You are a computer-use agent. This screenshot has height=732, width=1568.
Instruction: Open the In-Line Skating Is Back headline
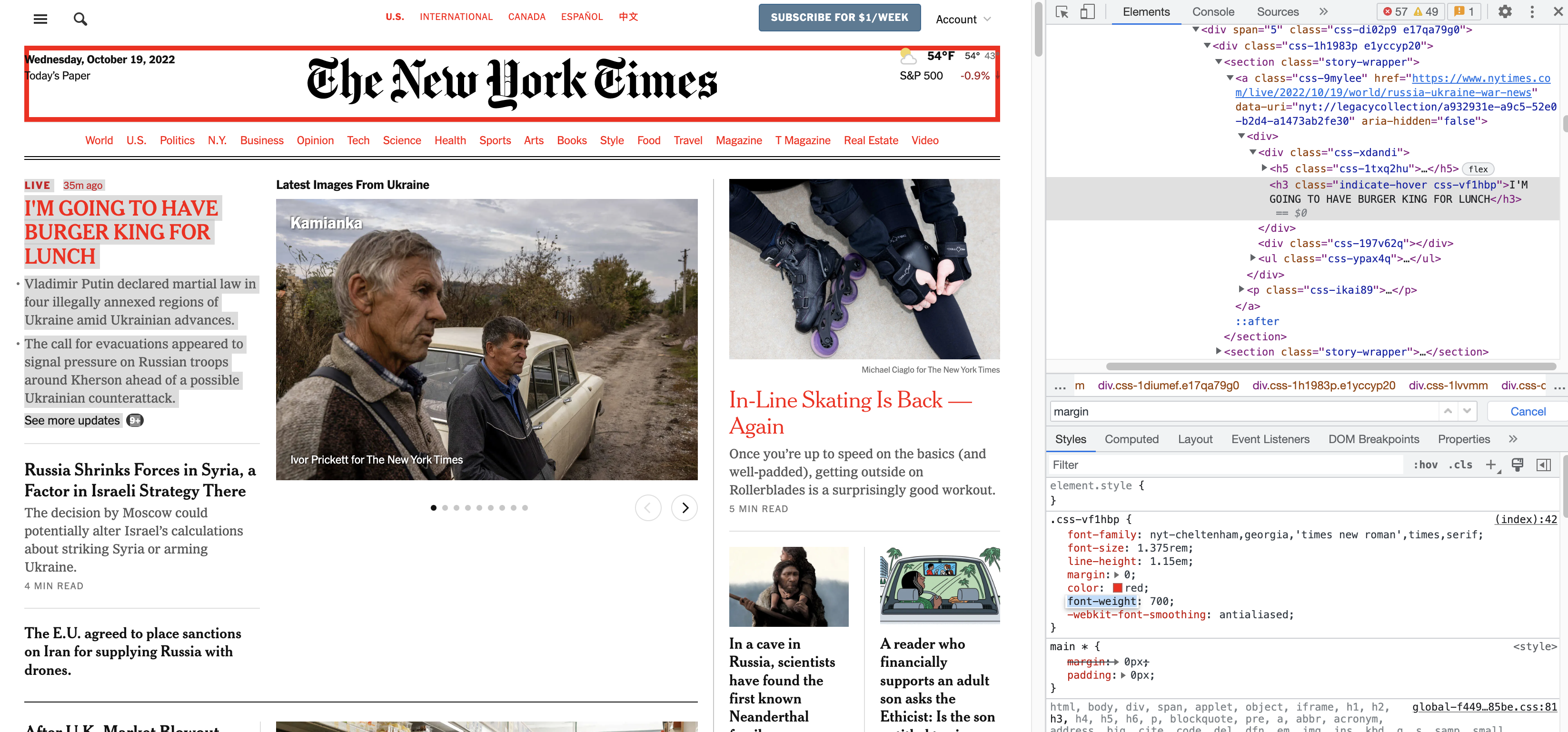click(x=850, y=413)
